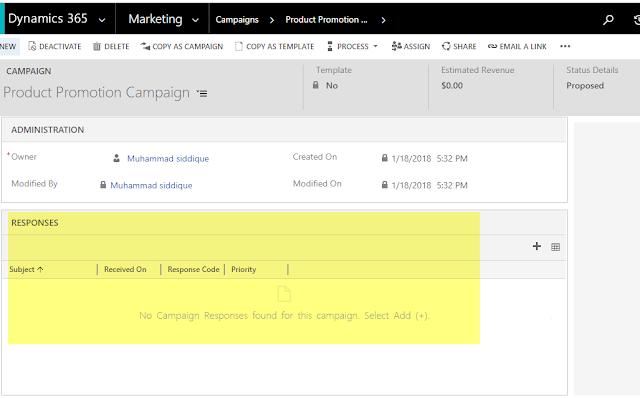
Task: Expand the Dynamics 365 app chevron
Action: [102, 20]
